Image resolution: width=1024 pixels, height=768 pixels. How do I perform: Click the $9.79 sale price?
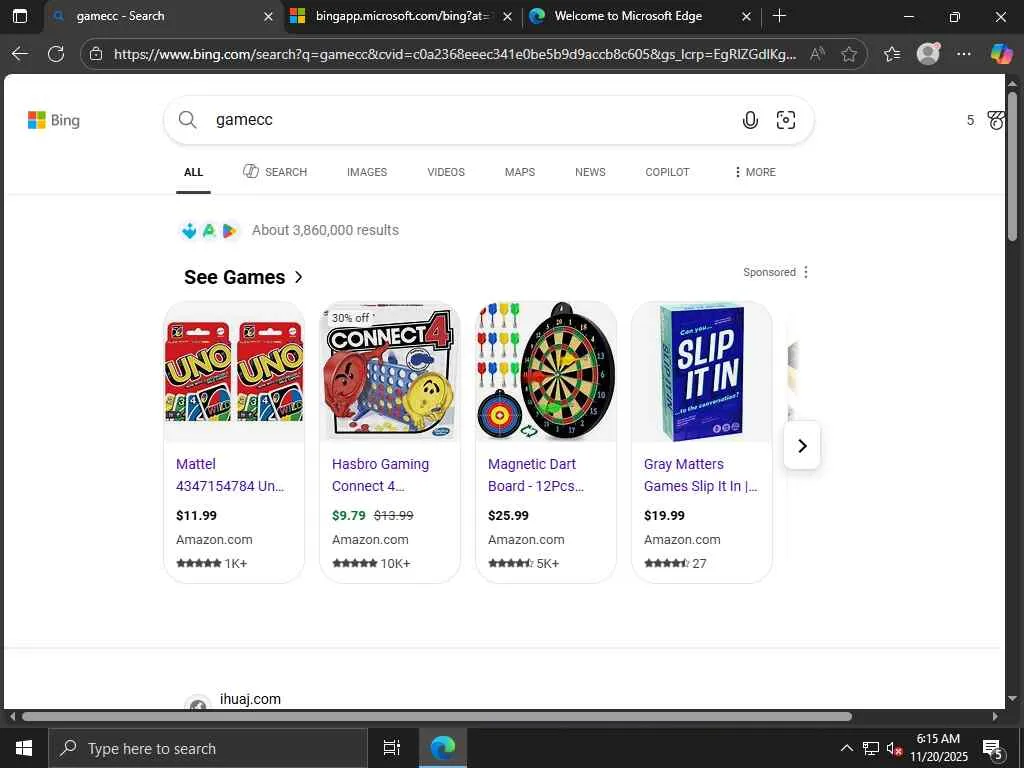click(349, 515)
